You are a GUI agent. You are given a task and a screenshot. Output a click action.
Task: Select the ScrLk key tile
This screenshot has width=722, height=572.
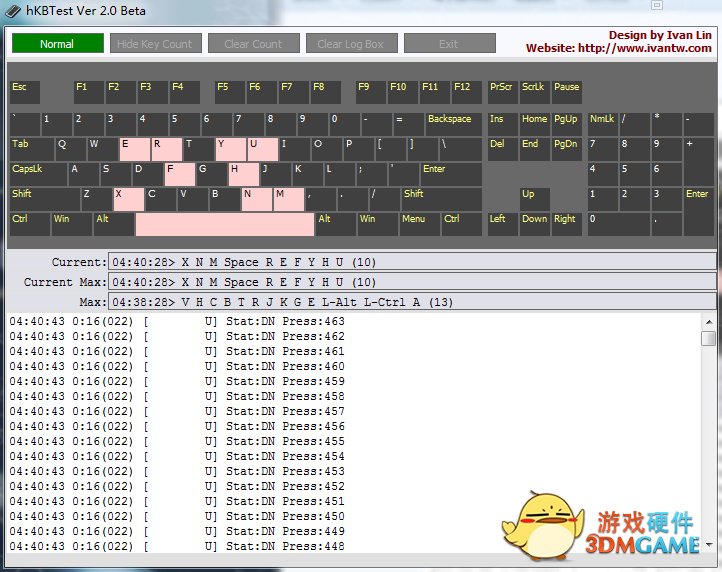coord(535,92)
